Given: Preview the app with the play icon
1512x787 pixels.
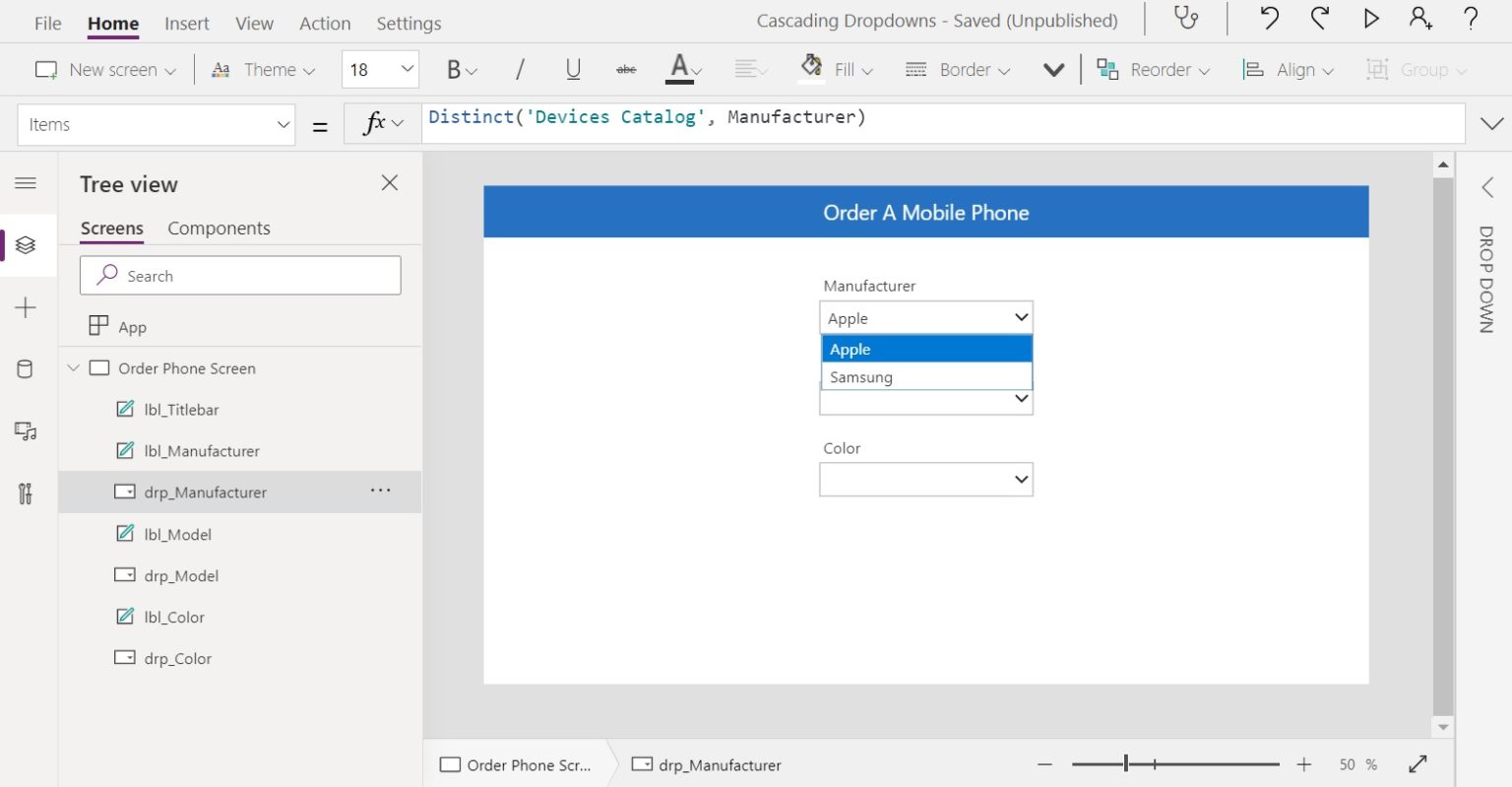Looking at the screenshot, I should [x=1370, y=19].
